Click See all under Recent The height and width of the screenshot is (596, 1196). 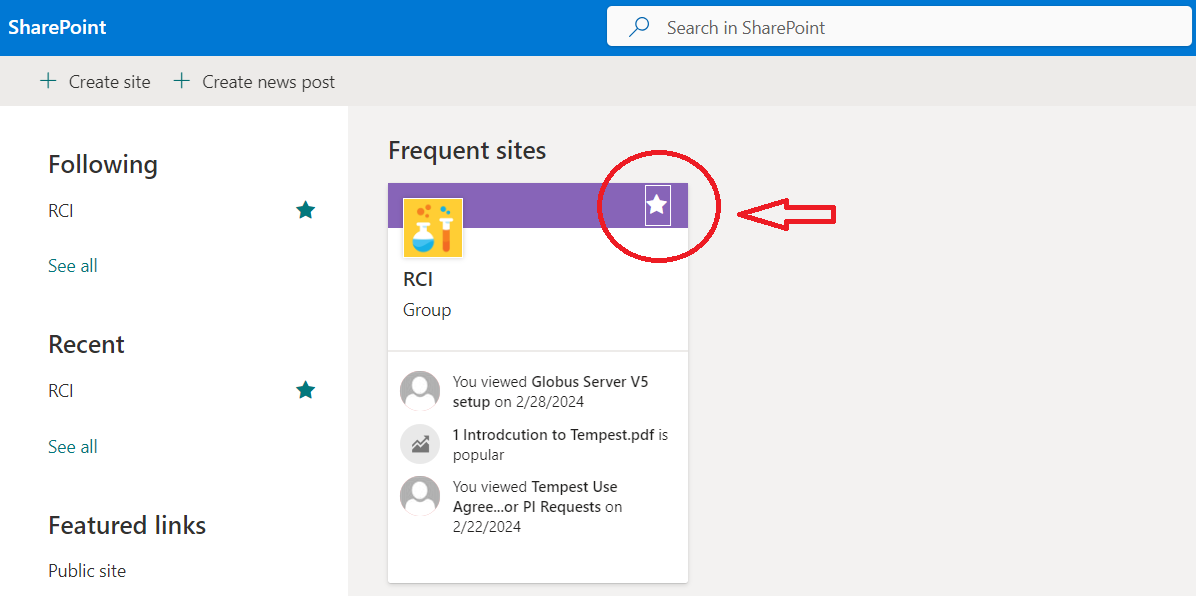[x=72, y=446]
